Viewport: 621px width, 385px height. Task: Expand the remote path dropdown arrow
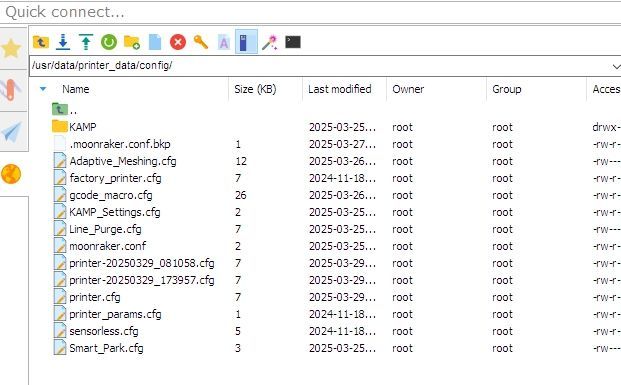point(616,66)
